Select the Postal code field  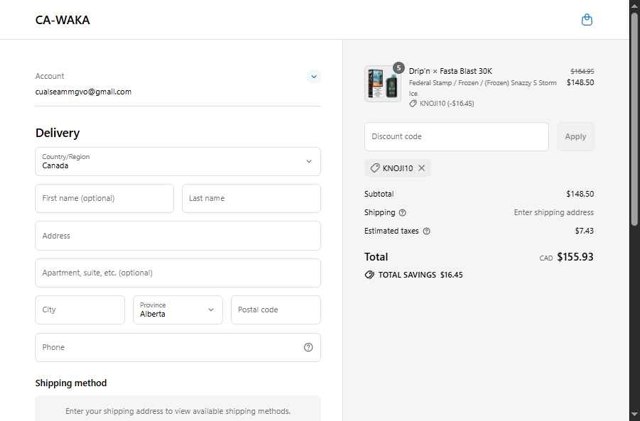point(276,310)
